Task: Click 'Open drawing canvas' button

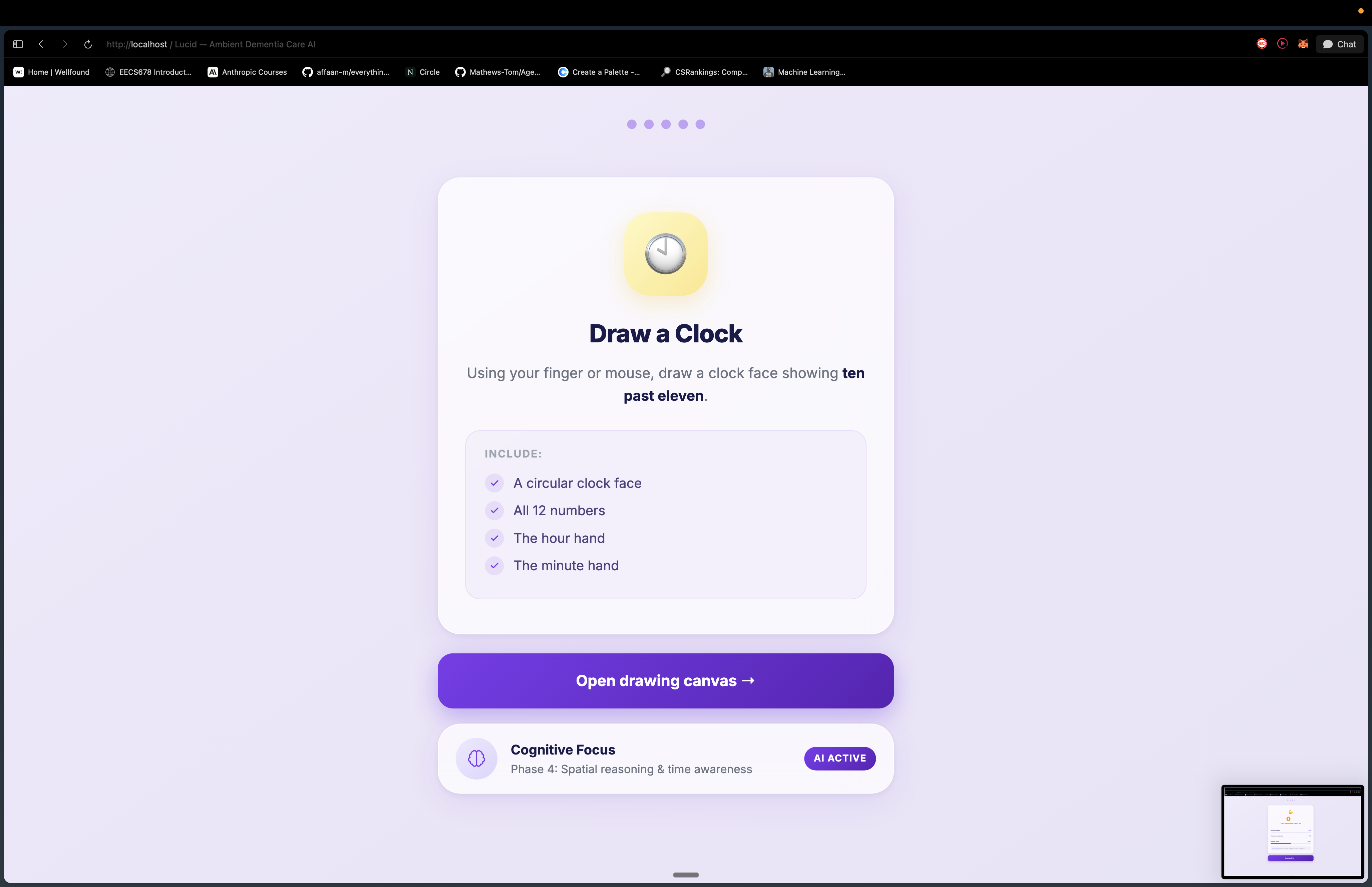Action: click(666, 681)
